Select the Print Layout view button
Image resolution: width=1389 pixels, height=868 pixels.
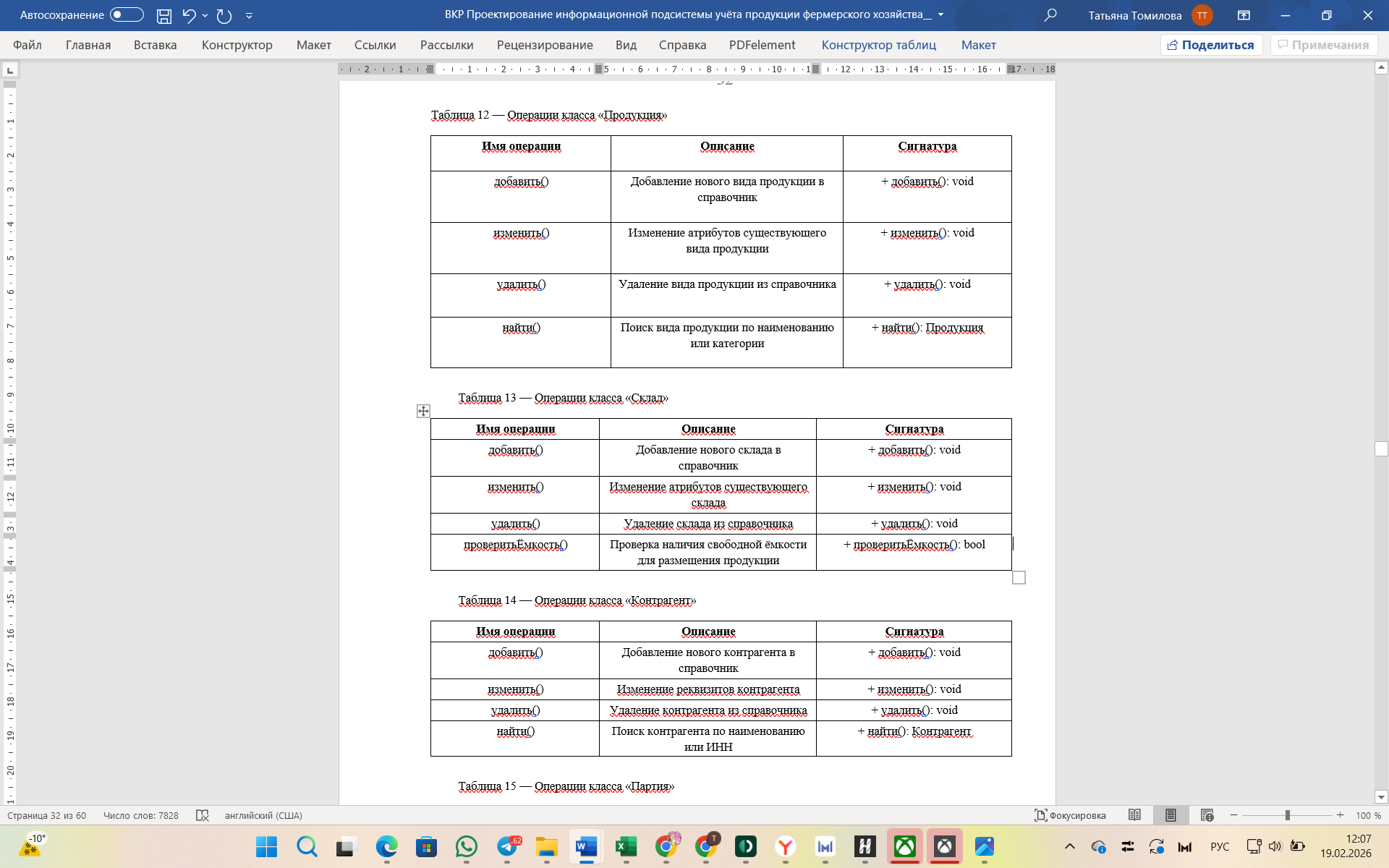click(1170, 815)
